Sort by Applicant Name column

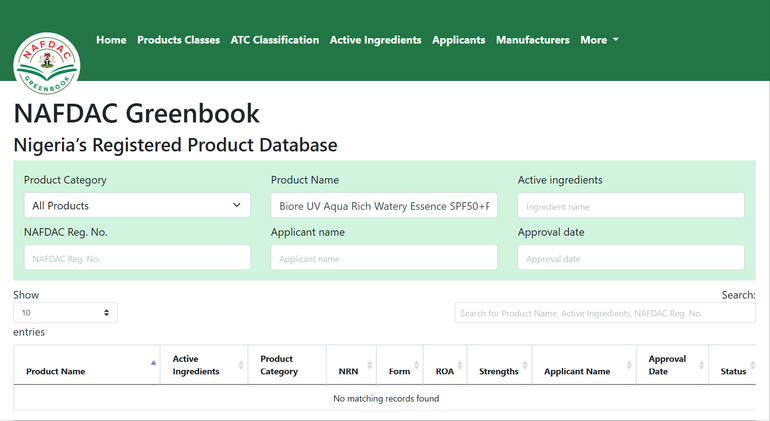[584, 365]
